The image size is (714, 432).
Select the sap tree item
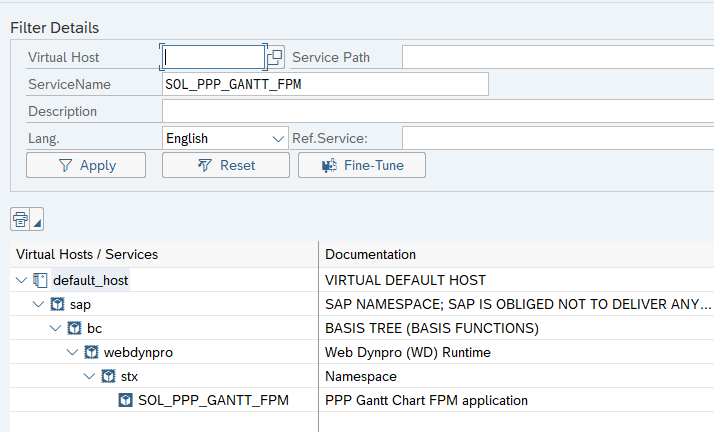(x=80, y=305)
